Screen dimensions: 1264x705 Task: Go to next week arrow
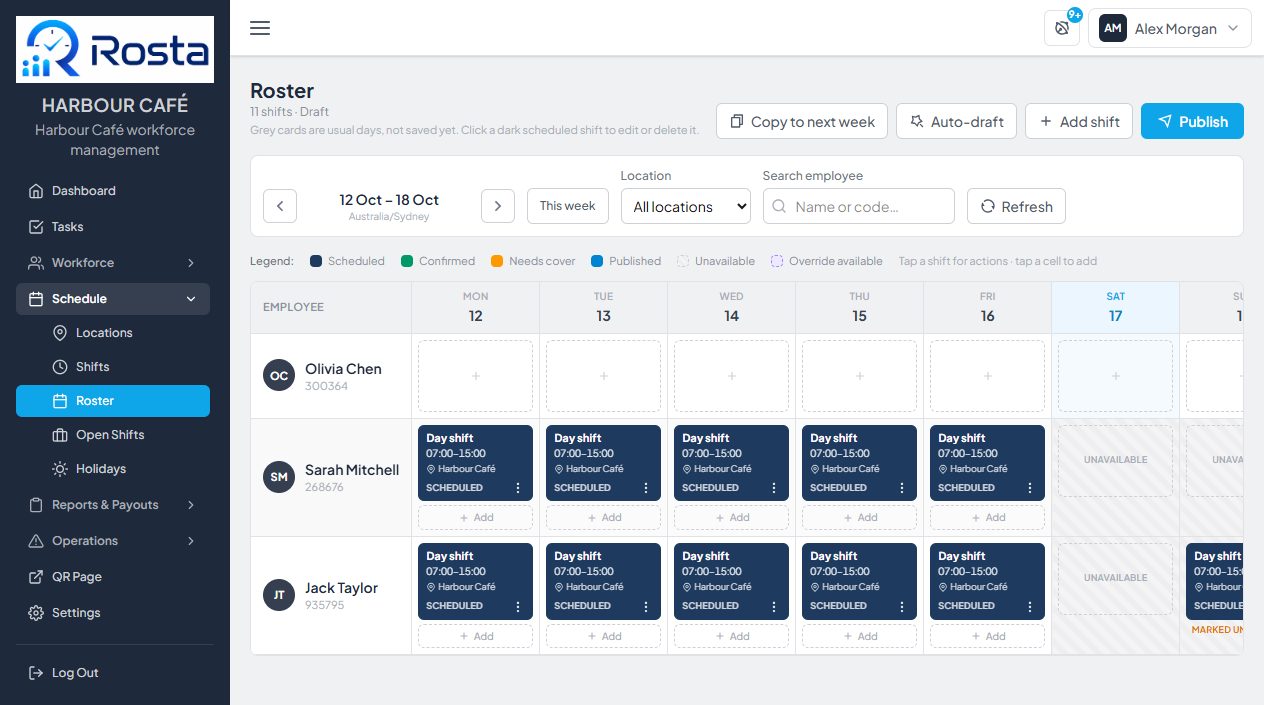click(498, 206)
